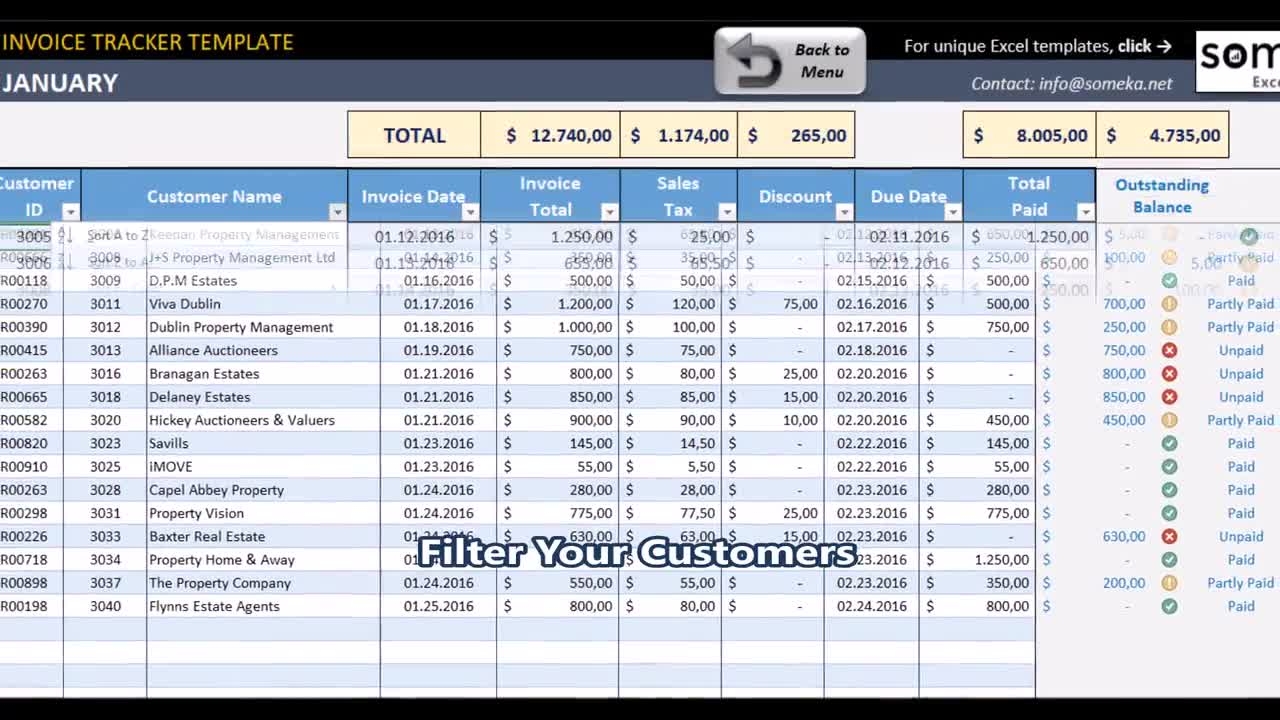Click the Partly Paid icon for The Property Company
This screenshot has height=720, width=1280.
1169,582
